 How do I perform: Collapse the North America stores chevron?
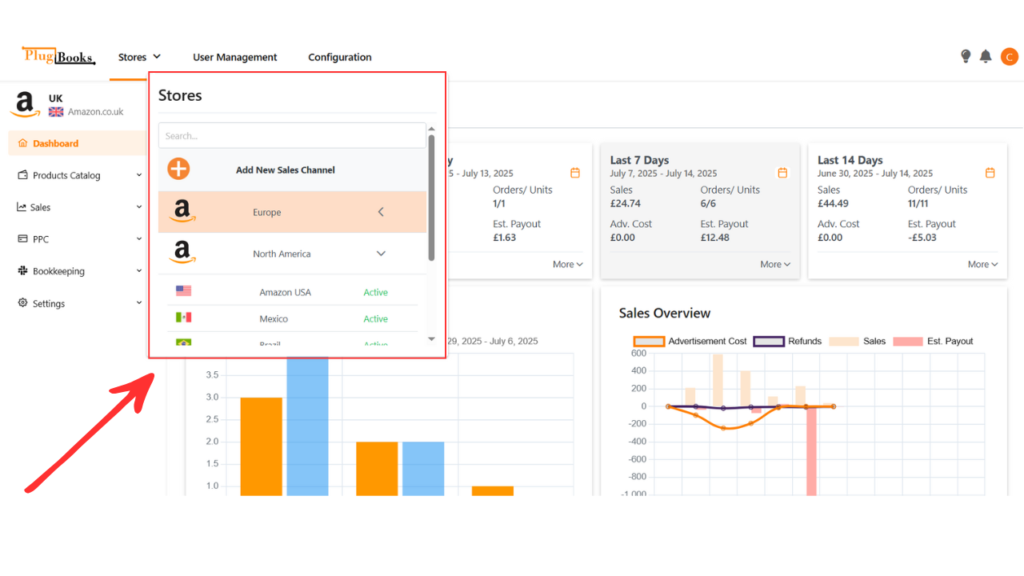(x=381, y=253)
